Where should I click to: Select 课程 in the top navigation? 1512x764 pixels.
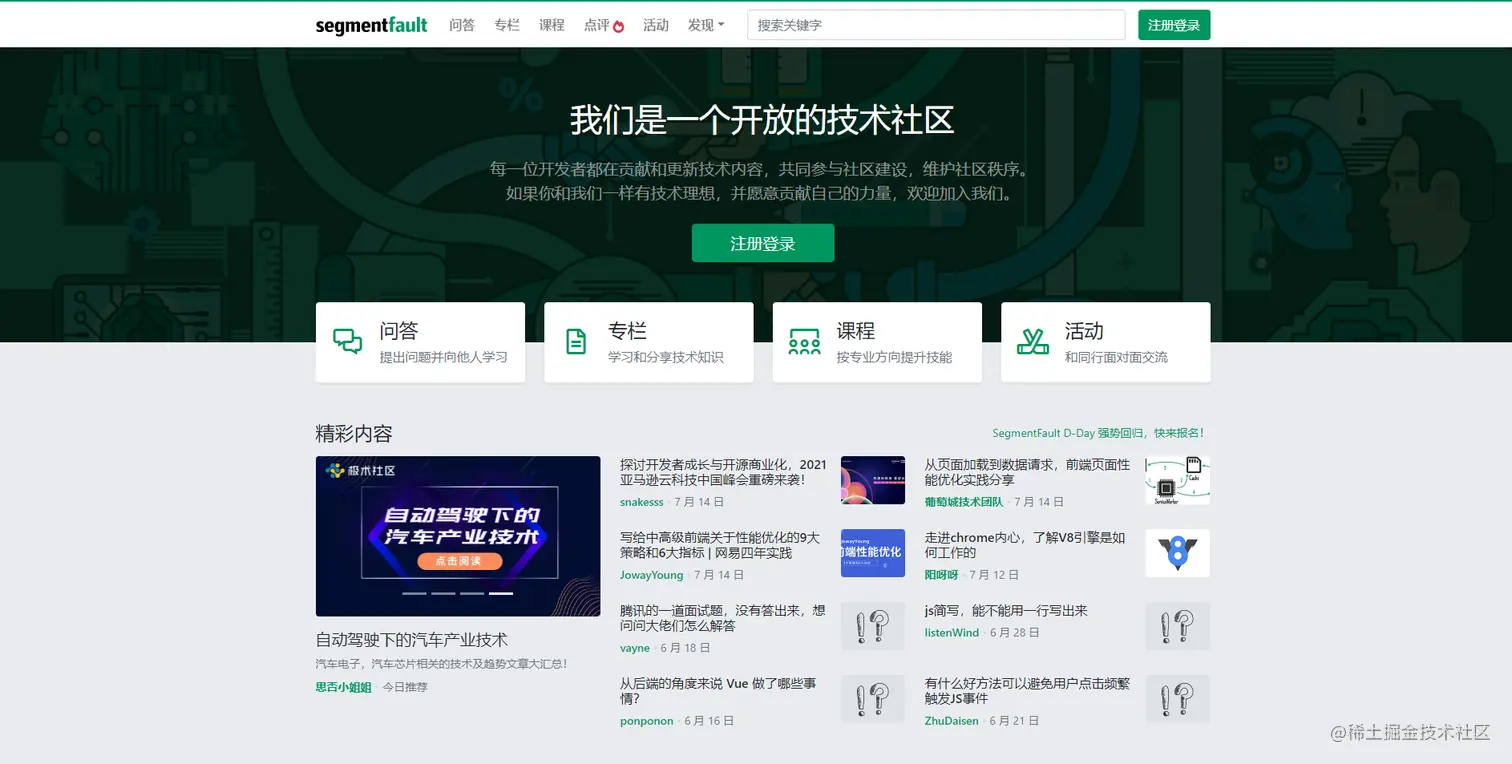click(552, 25)
